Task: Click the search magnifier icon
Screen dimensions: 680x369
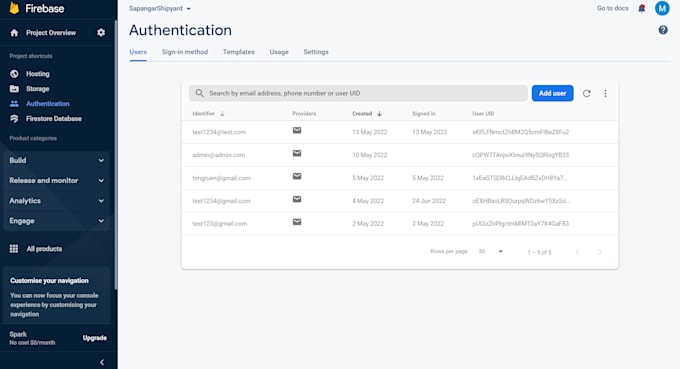Action: click(199, 93)
